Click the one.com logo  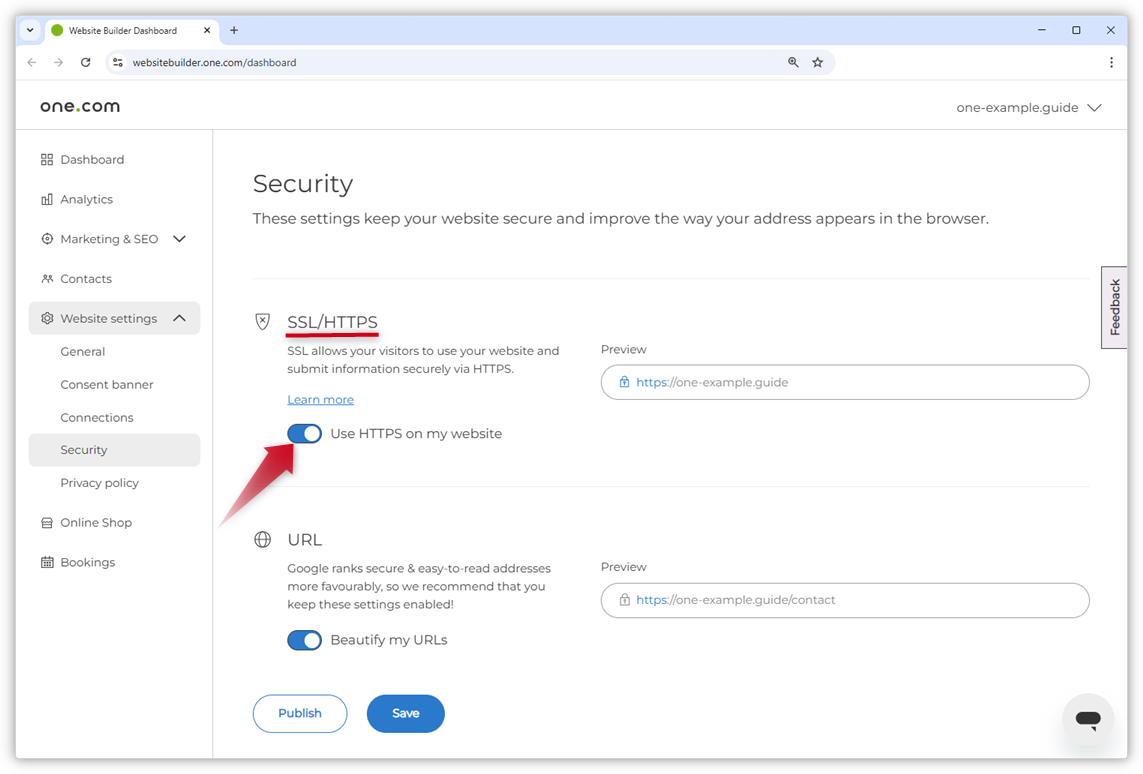(79, 106)
